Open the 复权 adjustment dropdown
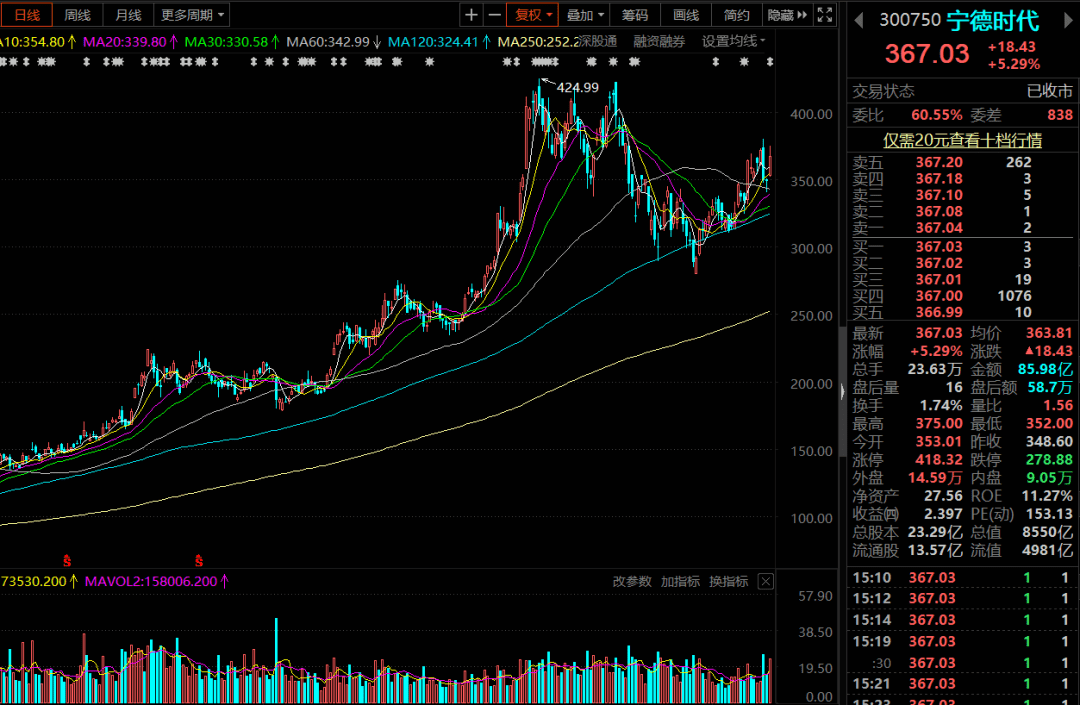 click(534, 15)
